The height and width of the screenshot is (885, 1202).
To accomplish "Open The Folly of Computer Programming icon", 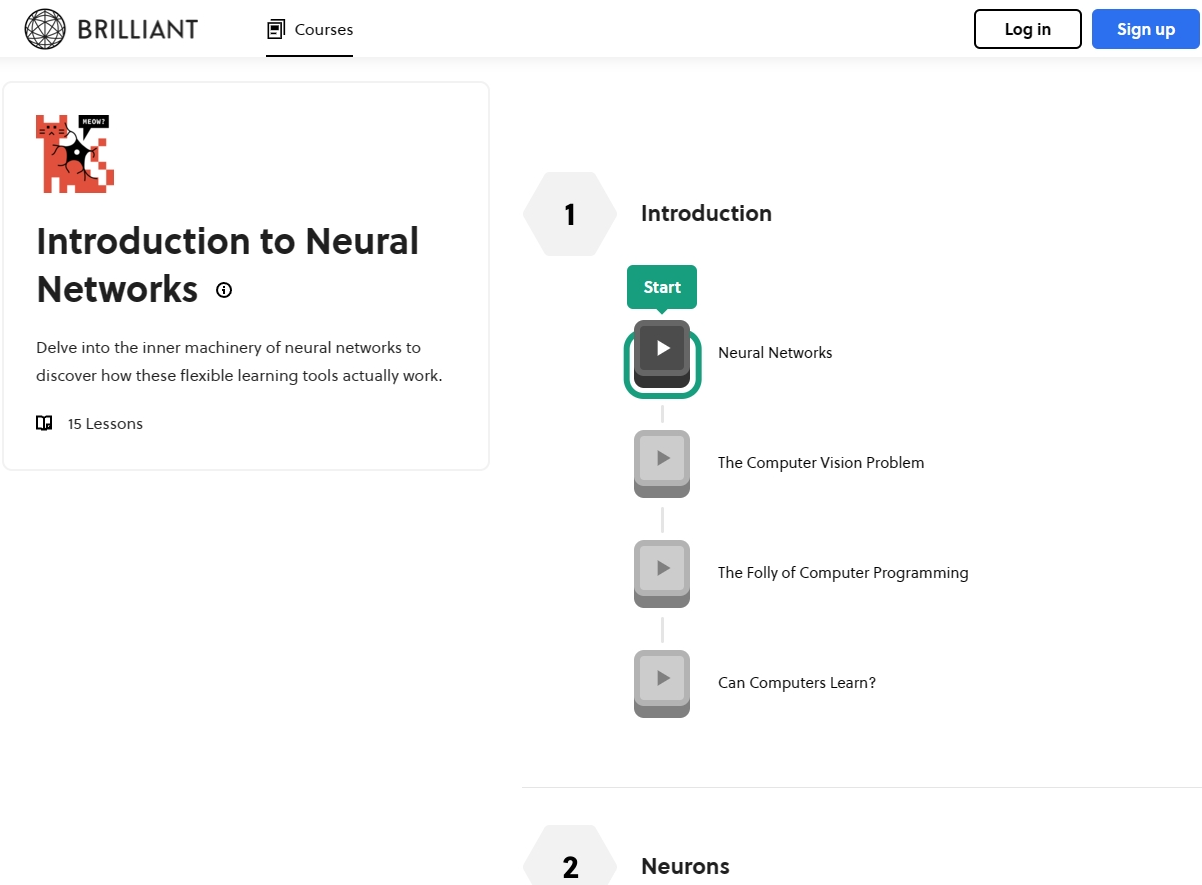I will 662,572.
